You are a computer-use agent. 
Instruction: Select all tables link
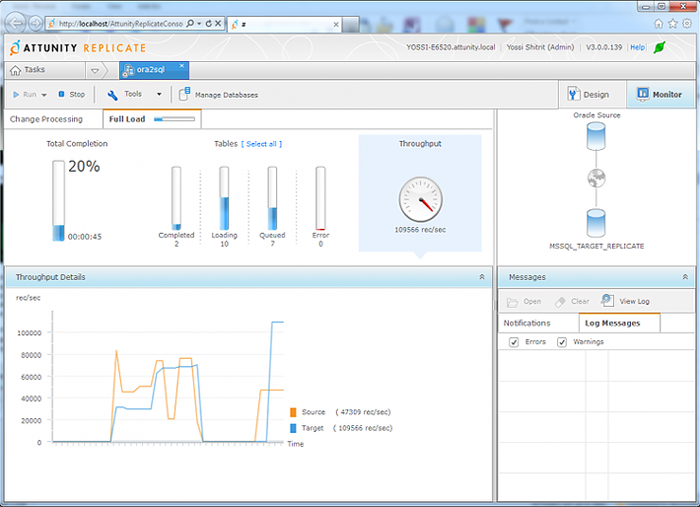point(262,144)
